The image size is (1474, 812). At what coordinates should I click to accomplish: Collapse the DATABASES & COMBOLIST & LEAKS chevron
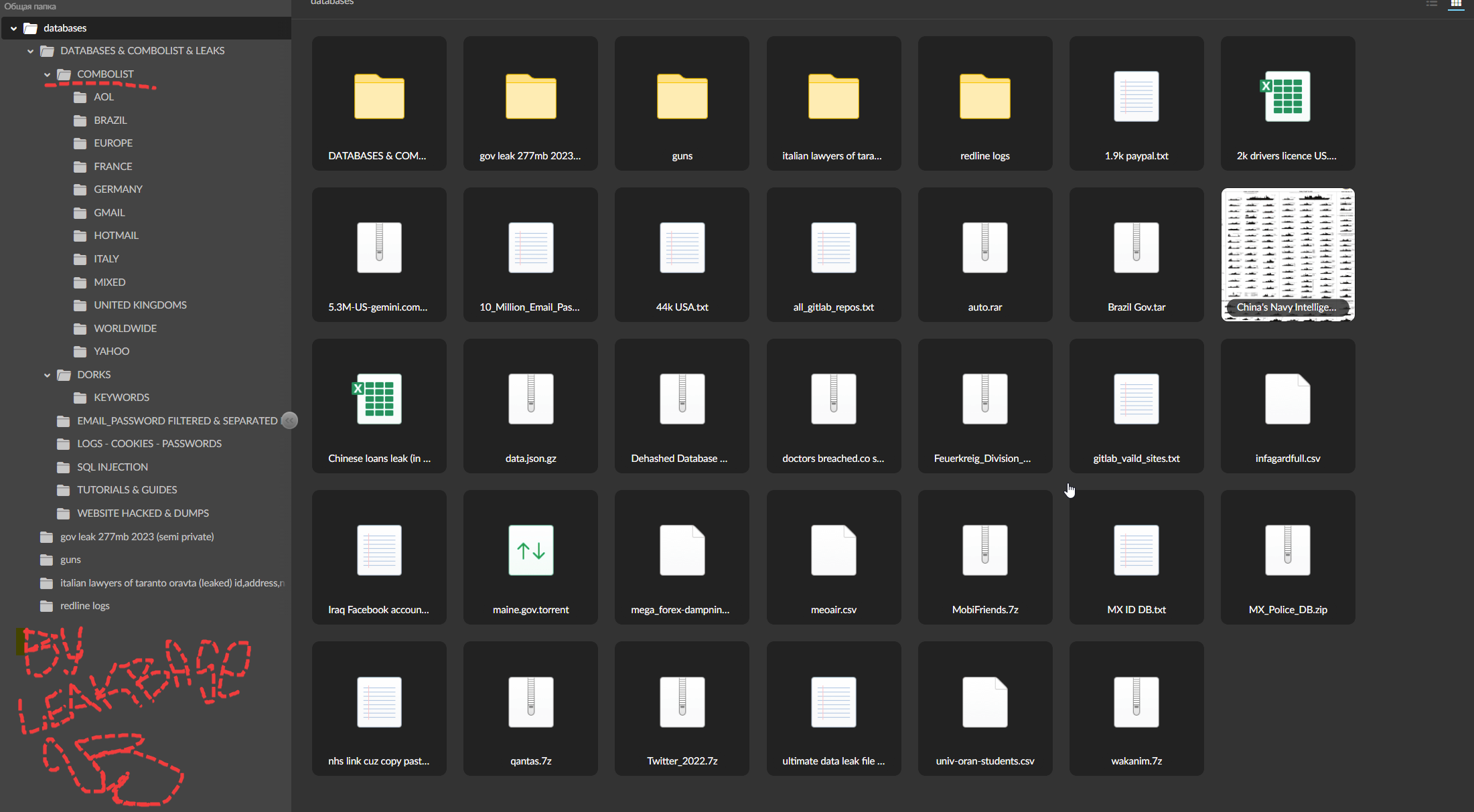pyautogui.click(x=30, y=51)
